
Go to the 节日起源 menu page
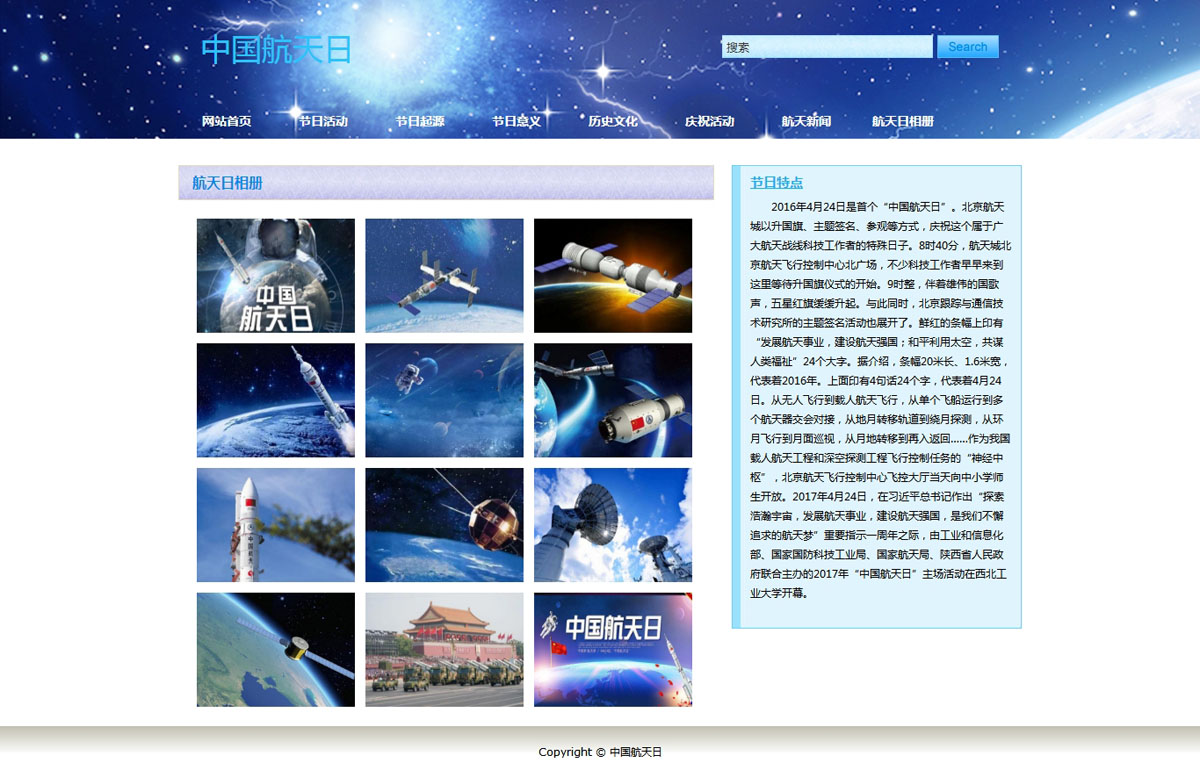(x=420, y=121)
